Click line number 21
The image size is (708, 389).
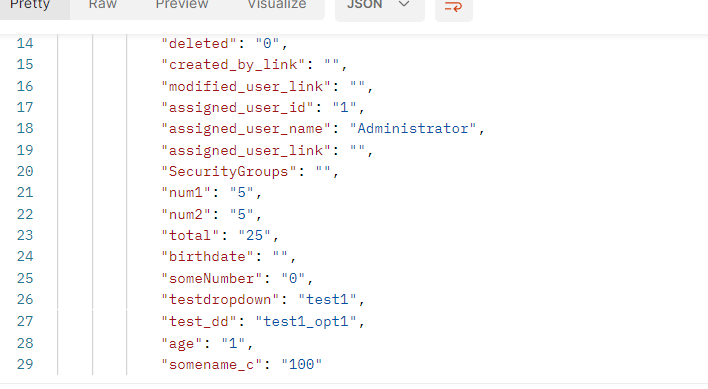(25, 193)
